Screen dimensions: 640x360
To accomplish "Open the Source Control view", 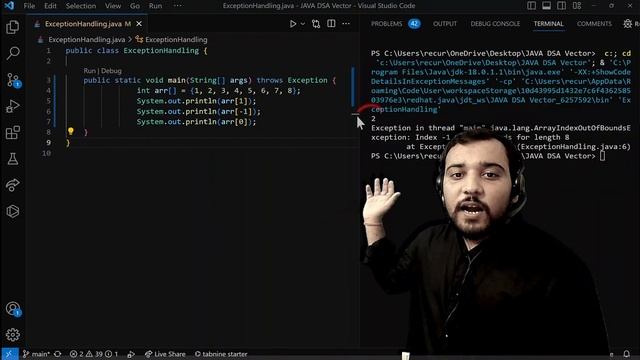I will pyautogui.click(x=13, y=80).
